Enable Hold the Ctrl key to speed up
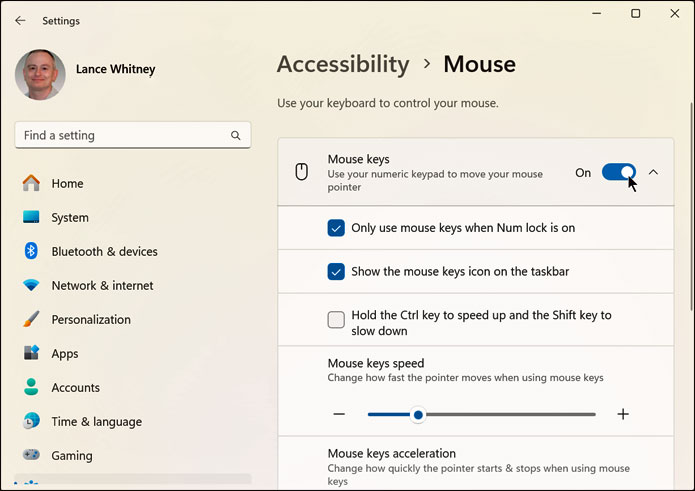This screenshot has height=491, width=695. [336, 320]
